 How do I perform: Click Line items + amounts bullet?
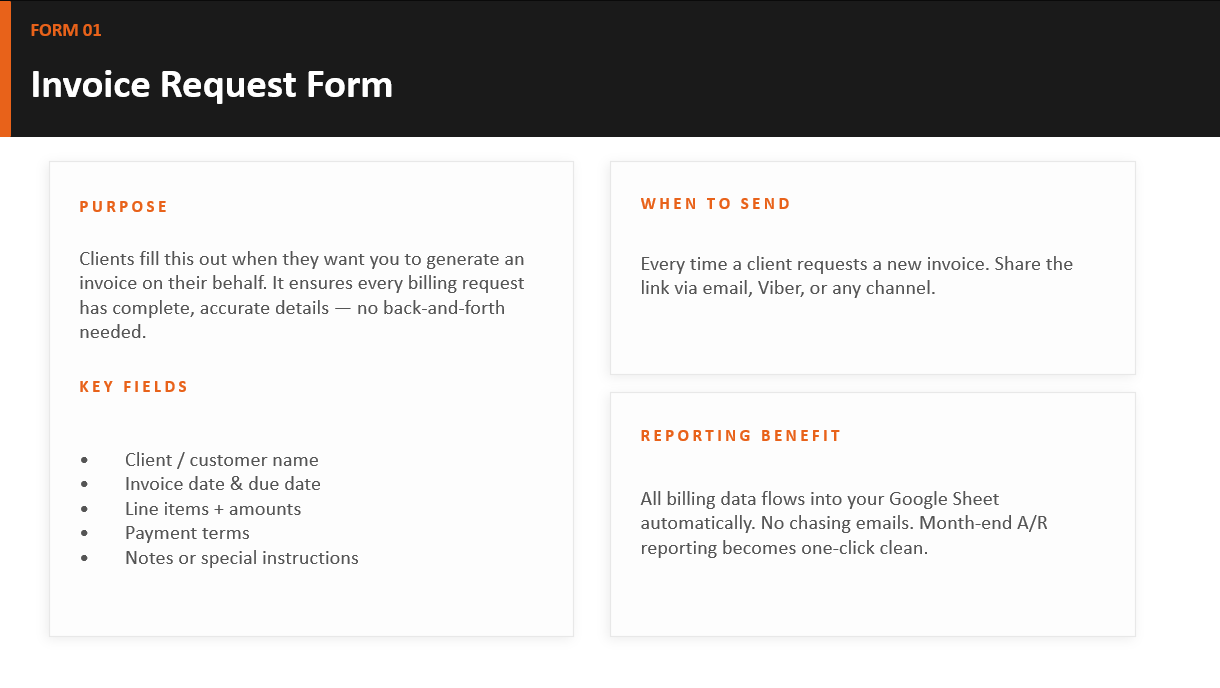pos(213,509)
